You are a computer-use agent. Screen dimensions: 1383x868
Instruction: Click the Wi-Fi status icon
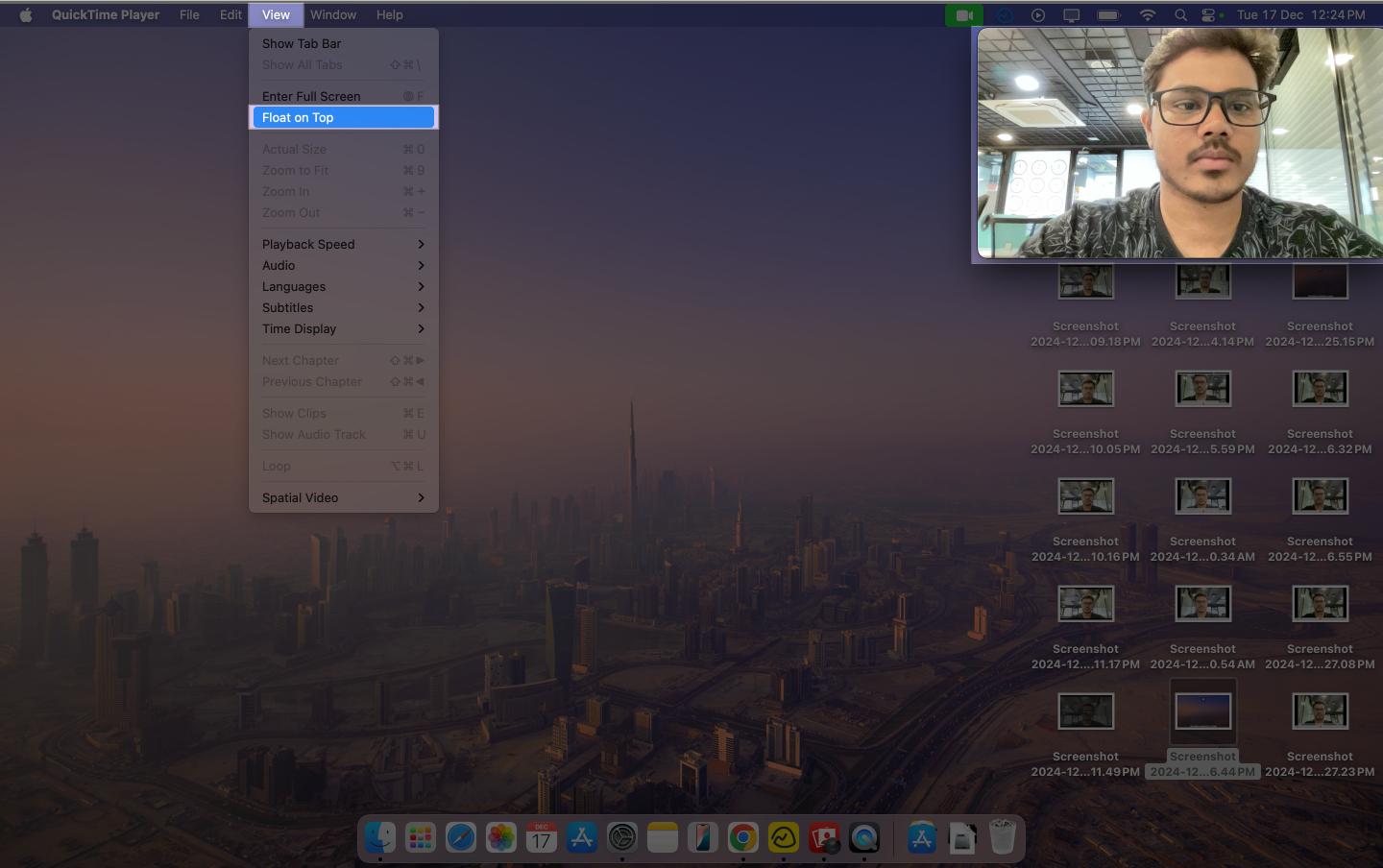[x=1147, y=15]
